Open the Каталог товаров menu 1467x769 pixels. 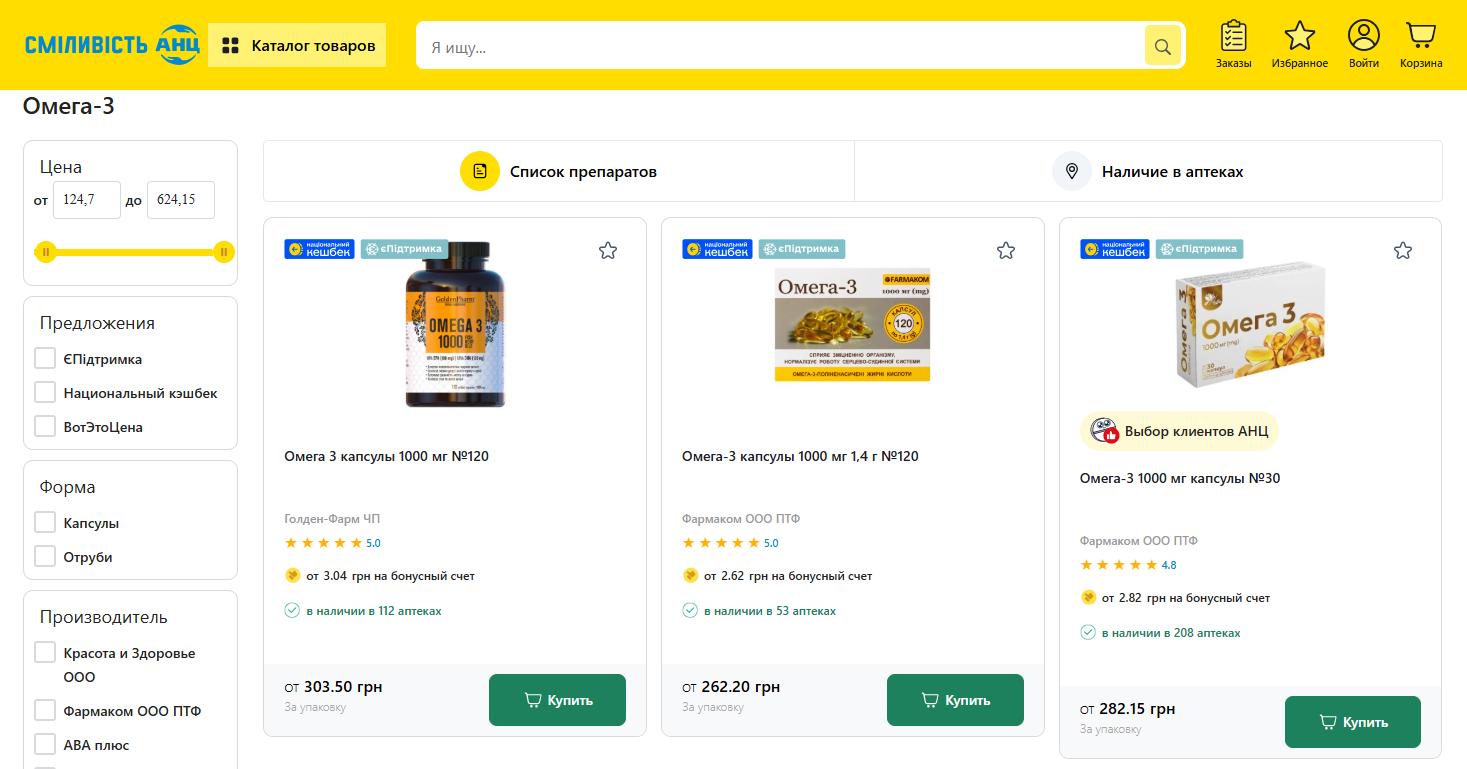(297, 45)
